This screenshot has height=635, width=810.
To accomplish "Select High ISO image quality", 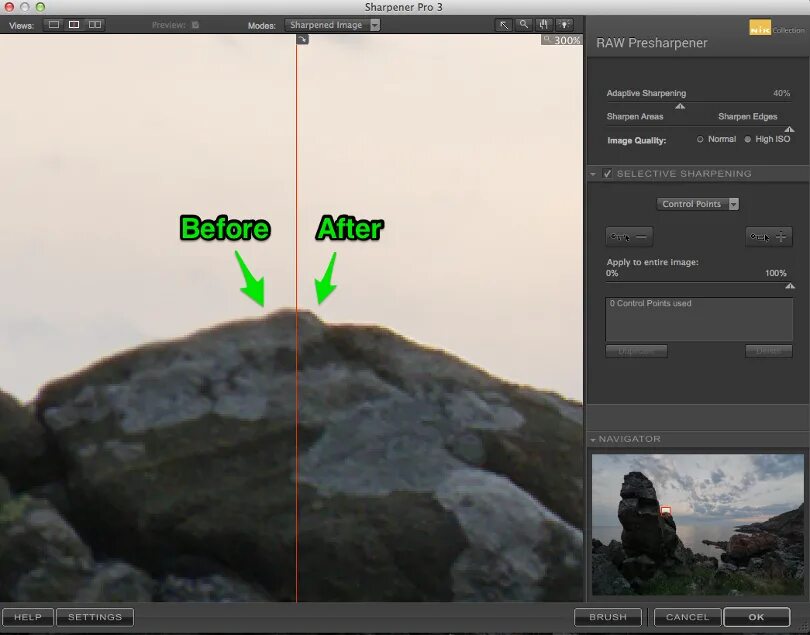I will tap(747, 140).
